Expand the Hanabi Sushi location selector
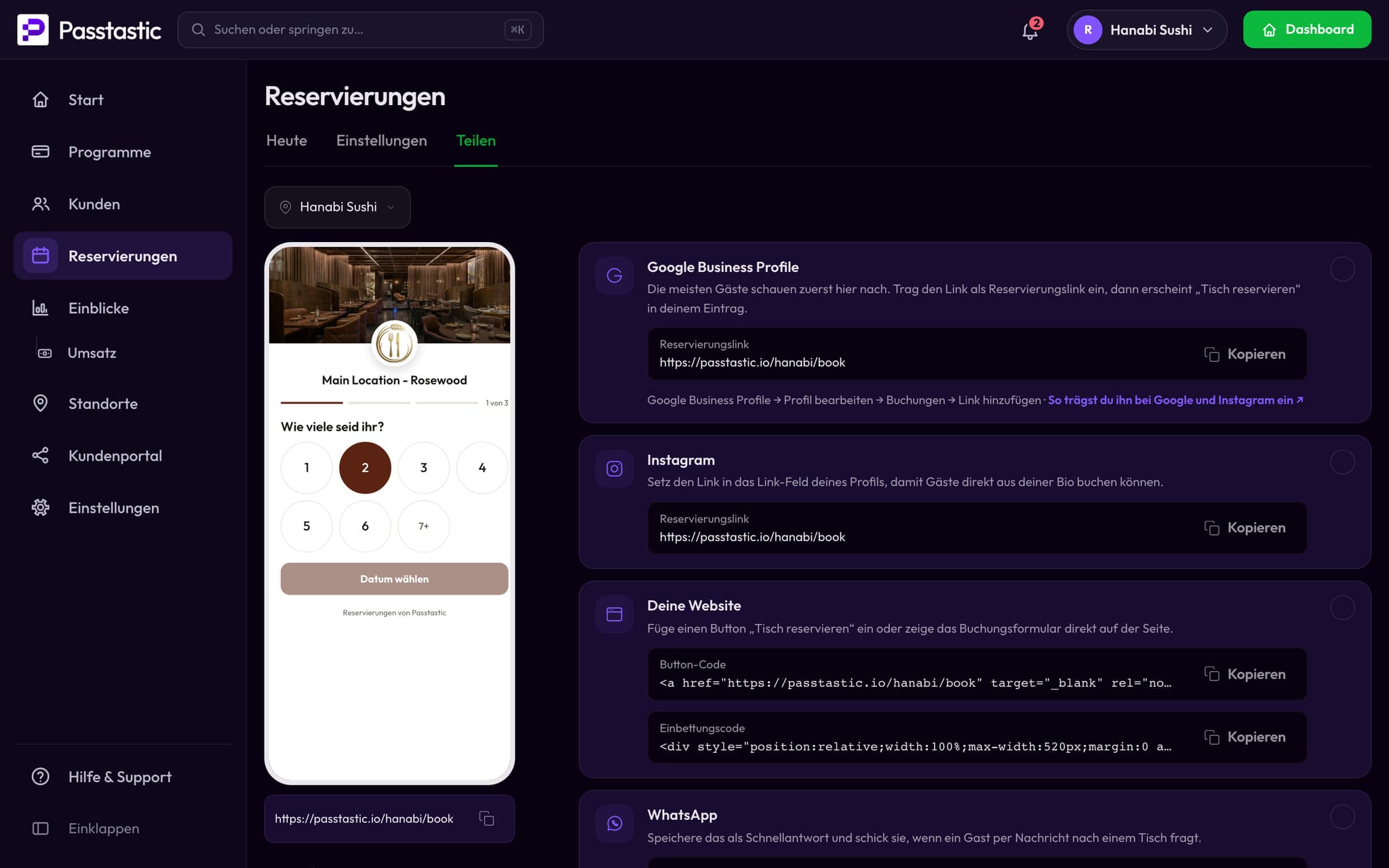The height and width of the screenshot is (868, 1389). coord(337,207)
